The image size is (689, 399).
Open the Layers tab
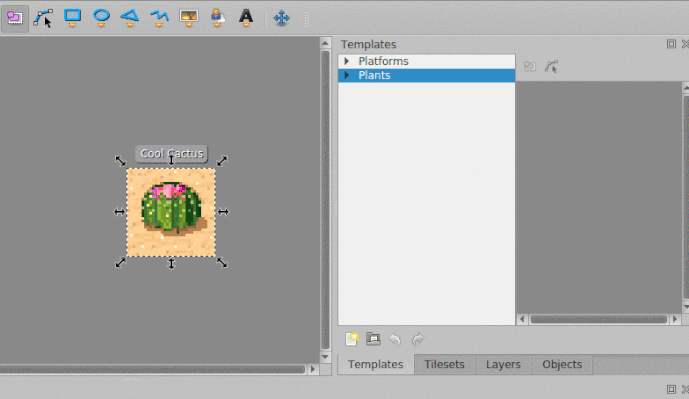[503, 364]
